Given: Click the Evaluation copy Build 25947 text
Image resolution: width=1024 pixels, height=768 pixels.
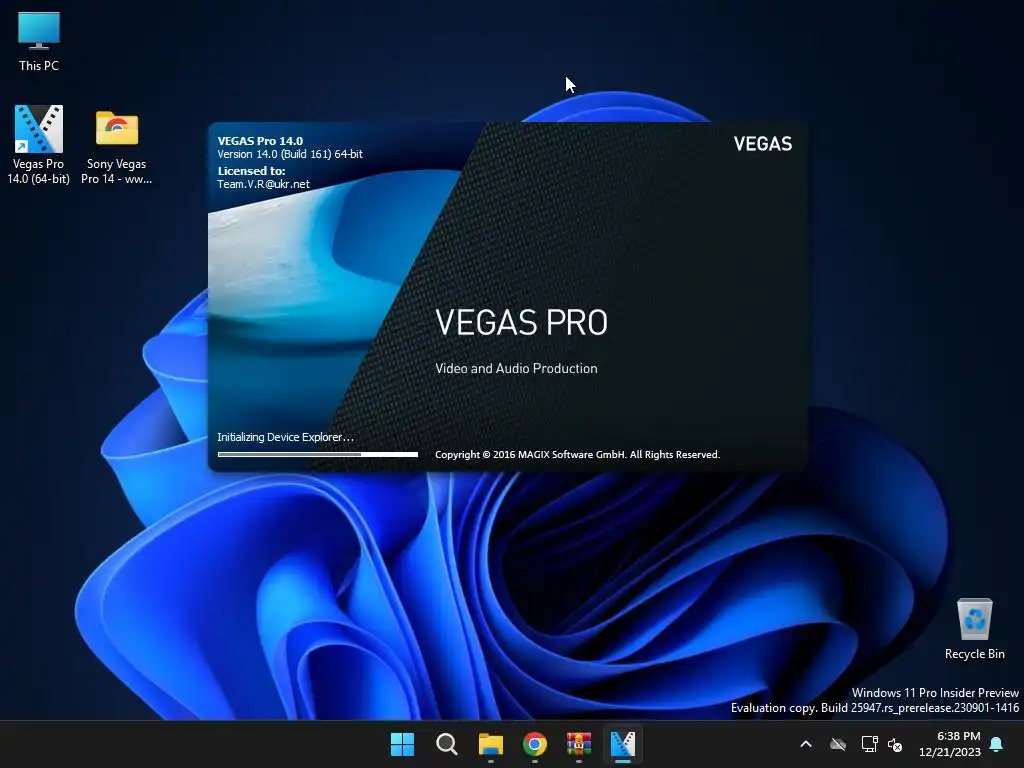Looking at the screenshot, I should coord(874,708).
